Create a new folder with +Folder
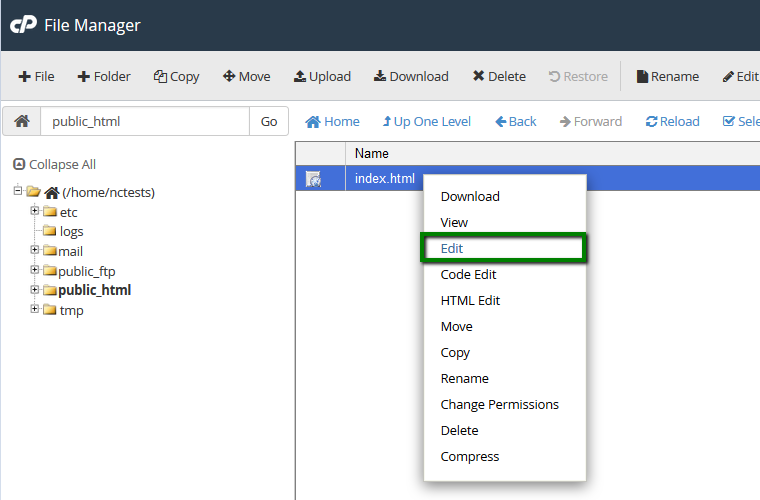The height and width of the screenshot is (500, 760). point(104,76)
